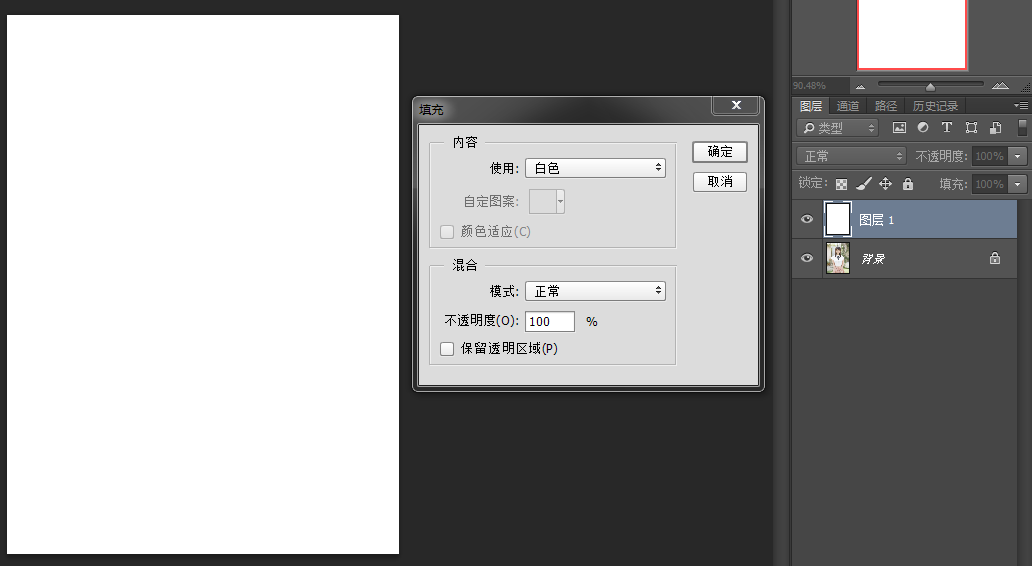Open the layer blend mode 正常 dropdown
Viewport: 1032px width, 566px height.
pos(852,156)
